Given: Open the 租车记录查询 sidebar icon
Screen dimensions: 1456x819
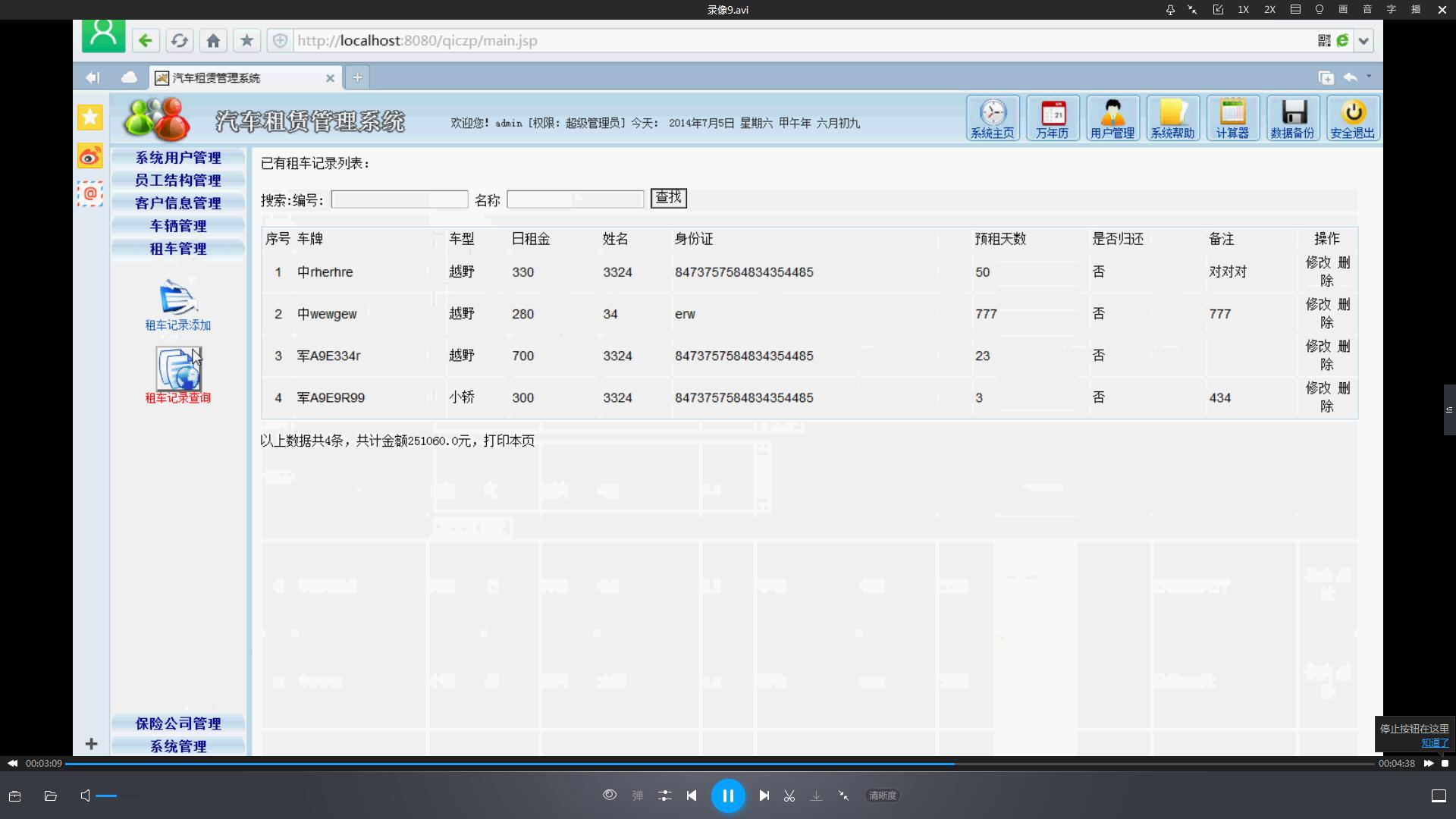Looking at the screenshot, I should (x=178, y=376).
